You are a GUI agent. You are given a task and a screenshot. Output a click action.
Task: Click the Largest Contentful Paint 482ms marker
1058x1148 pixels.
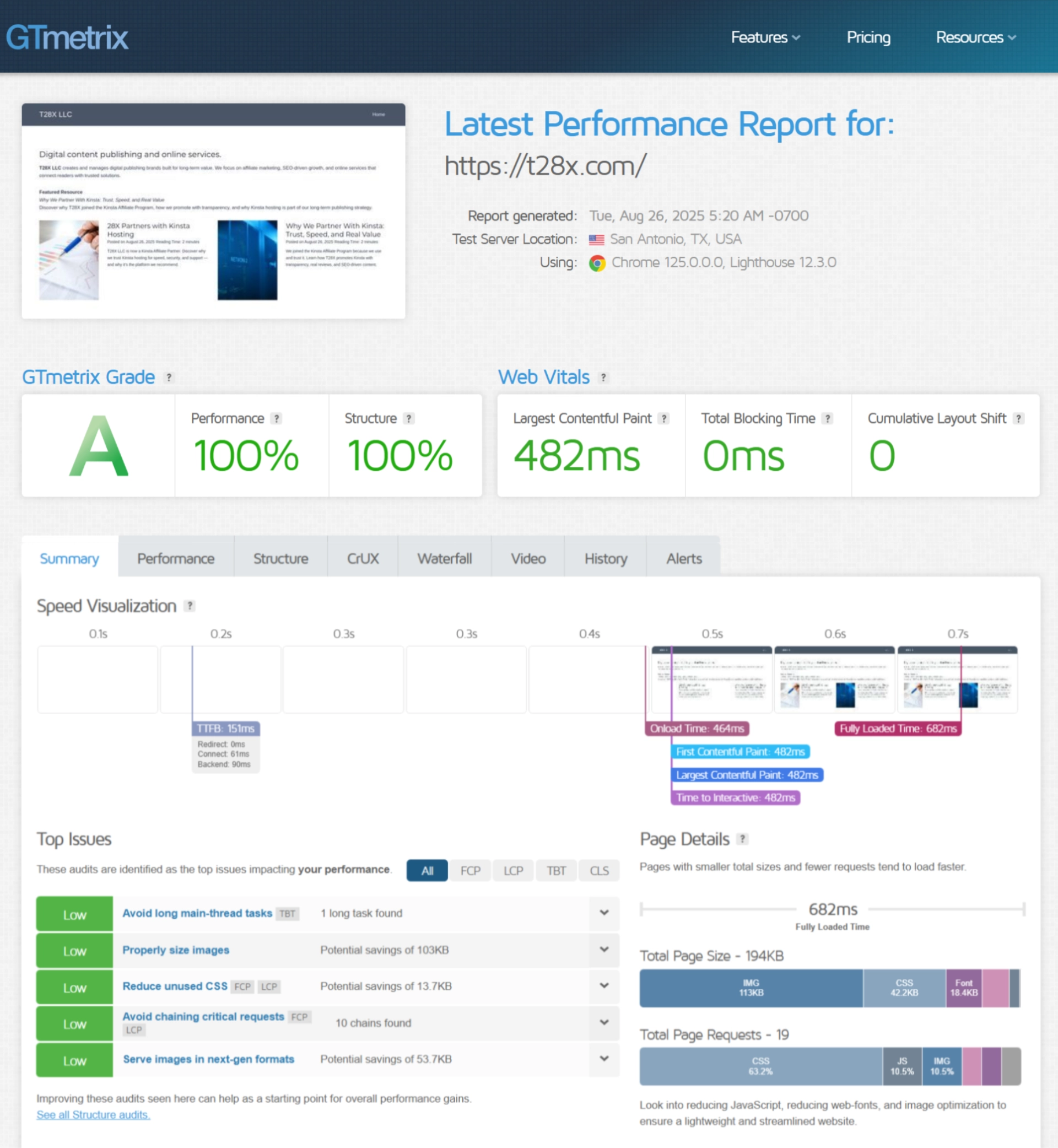tap(747, 775)
